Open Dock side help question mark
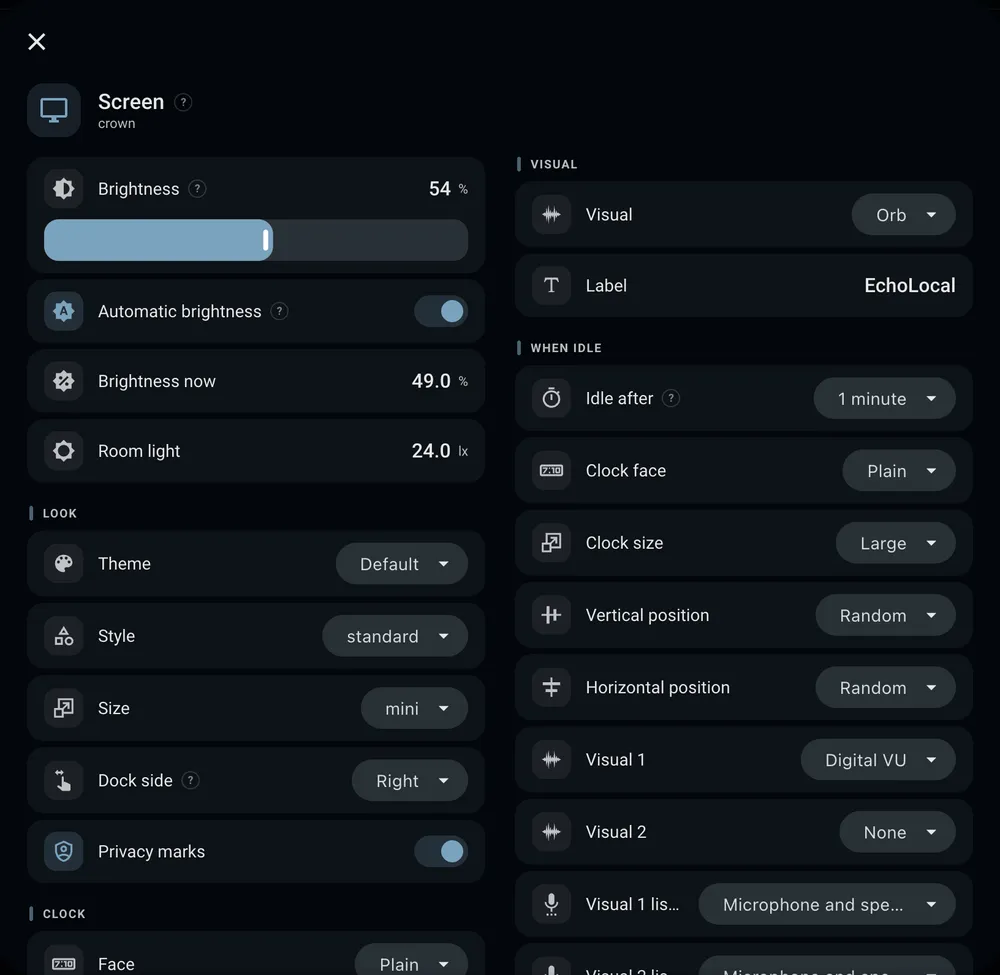Viewport: 1000px width, 975px height. click(x=191, y=781)
